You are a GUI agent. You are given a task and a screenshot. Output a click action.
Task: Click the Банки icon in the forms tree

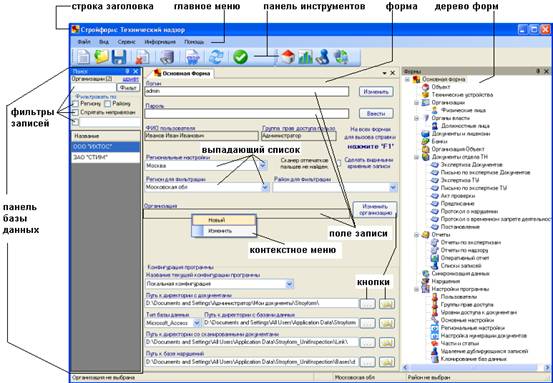pos(426,141)
